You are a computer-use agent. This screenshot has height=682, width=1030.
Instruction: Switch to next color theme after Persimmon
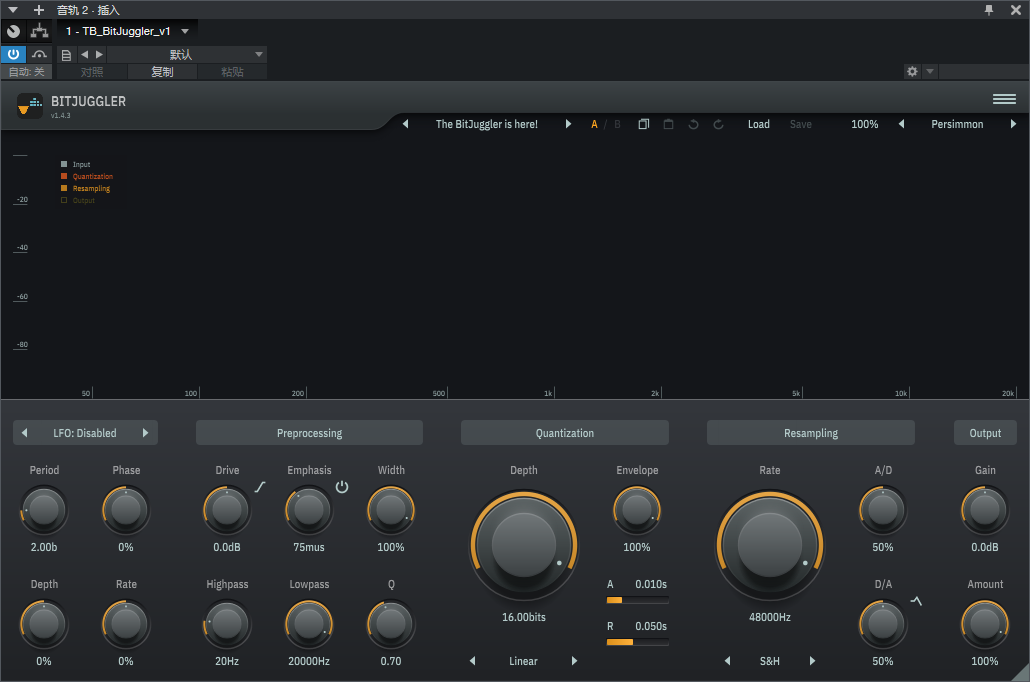coord(1013,124)
